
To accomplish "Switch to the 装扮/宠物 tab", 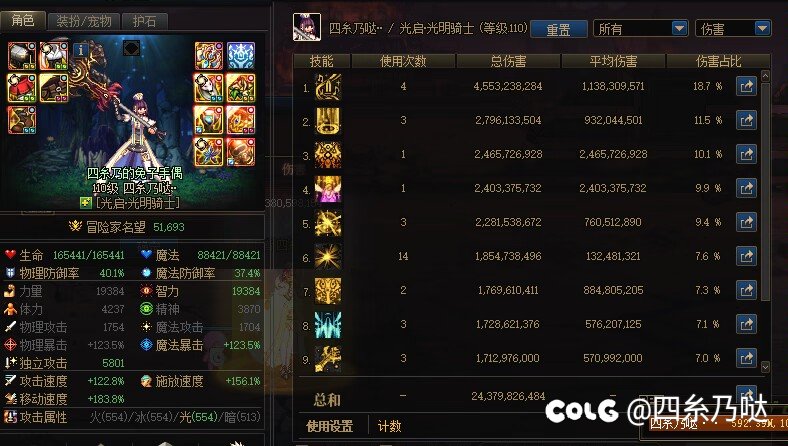I will tap(83, 21).
